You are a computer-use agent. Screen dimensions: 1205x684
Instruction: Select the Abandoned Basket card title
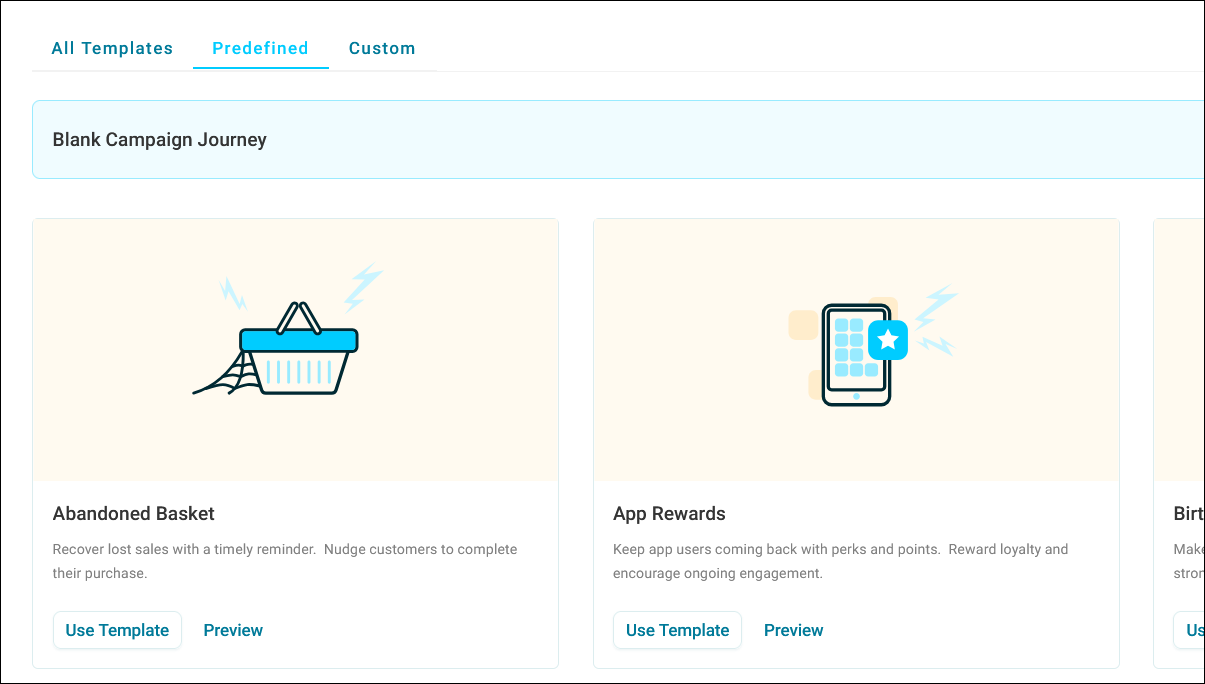tap(134, 514)
